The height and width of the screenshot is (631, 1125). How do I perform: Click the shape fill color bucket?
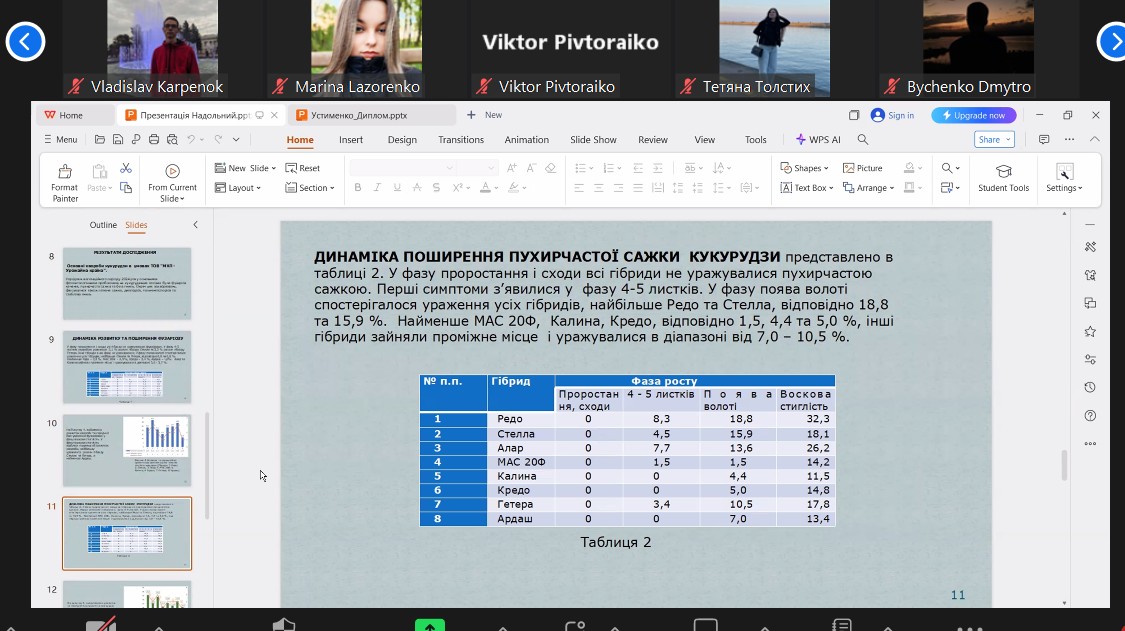click(909, 168)
